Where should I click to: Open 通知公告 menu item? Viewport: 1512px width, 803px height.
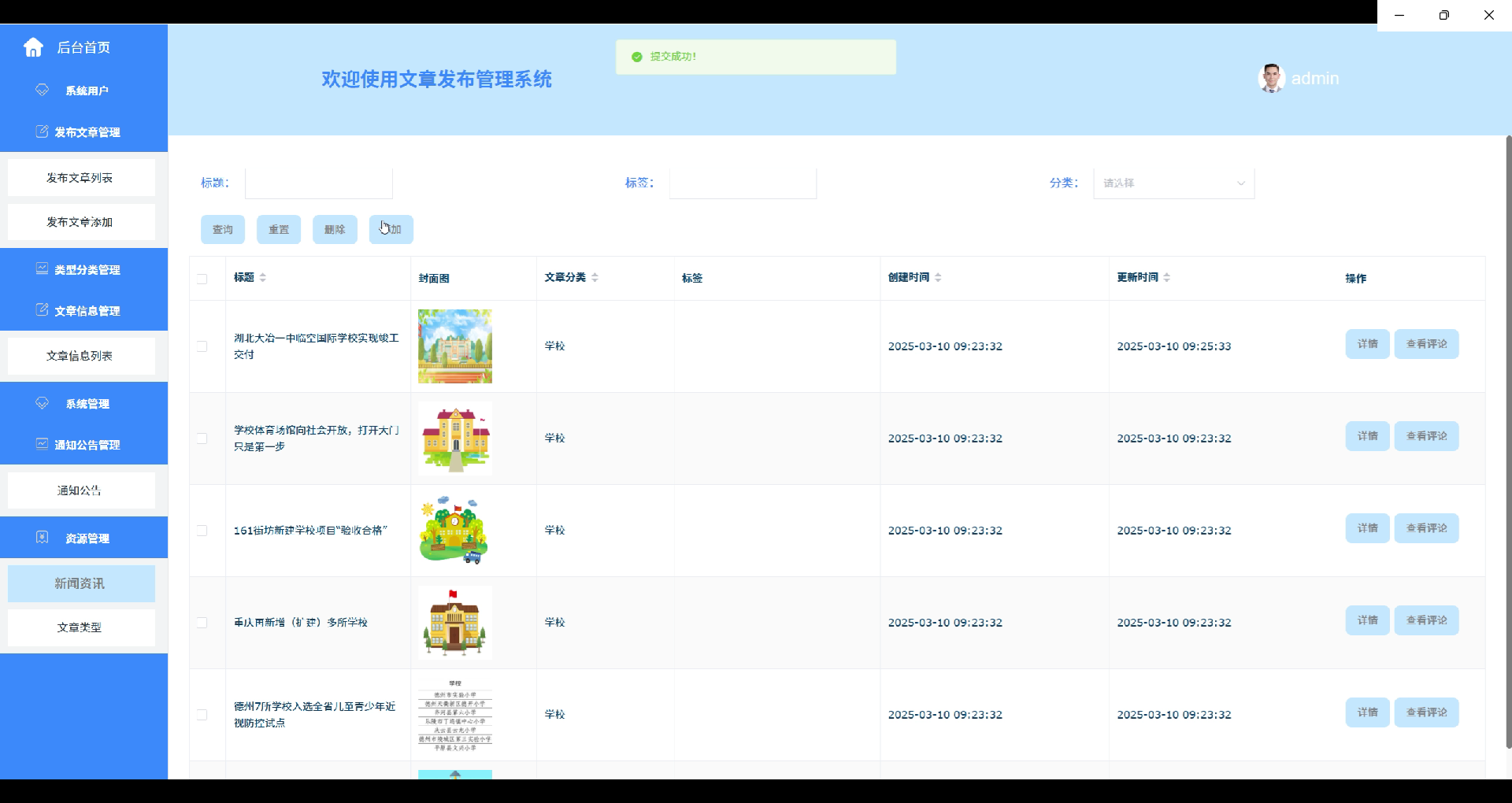(81, 490)
